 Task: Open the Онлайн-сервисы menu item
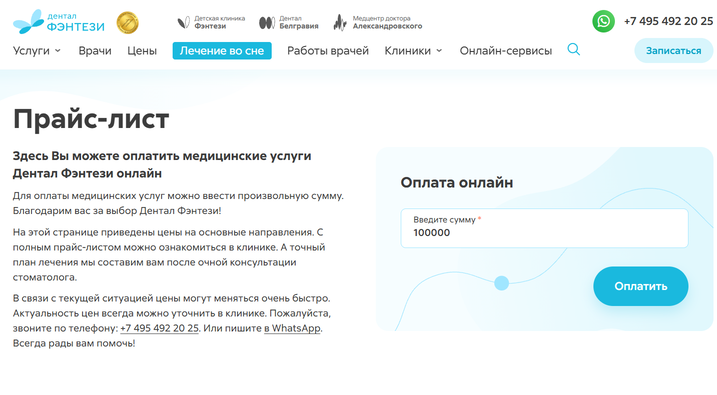point(506,51)
